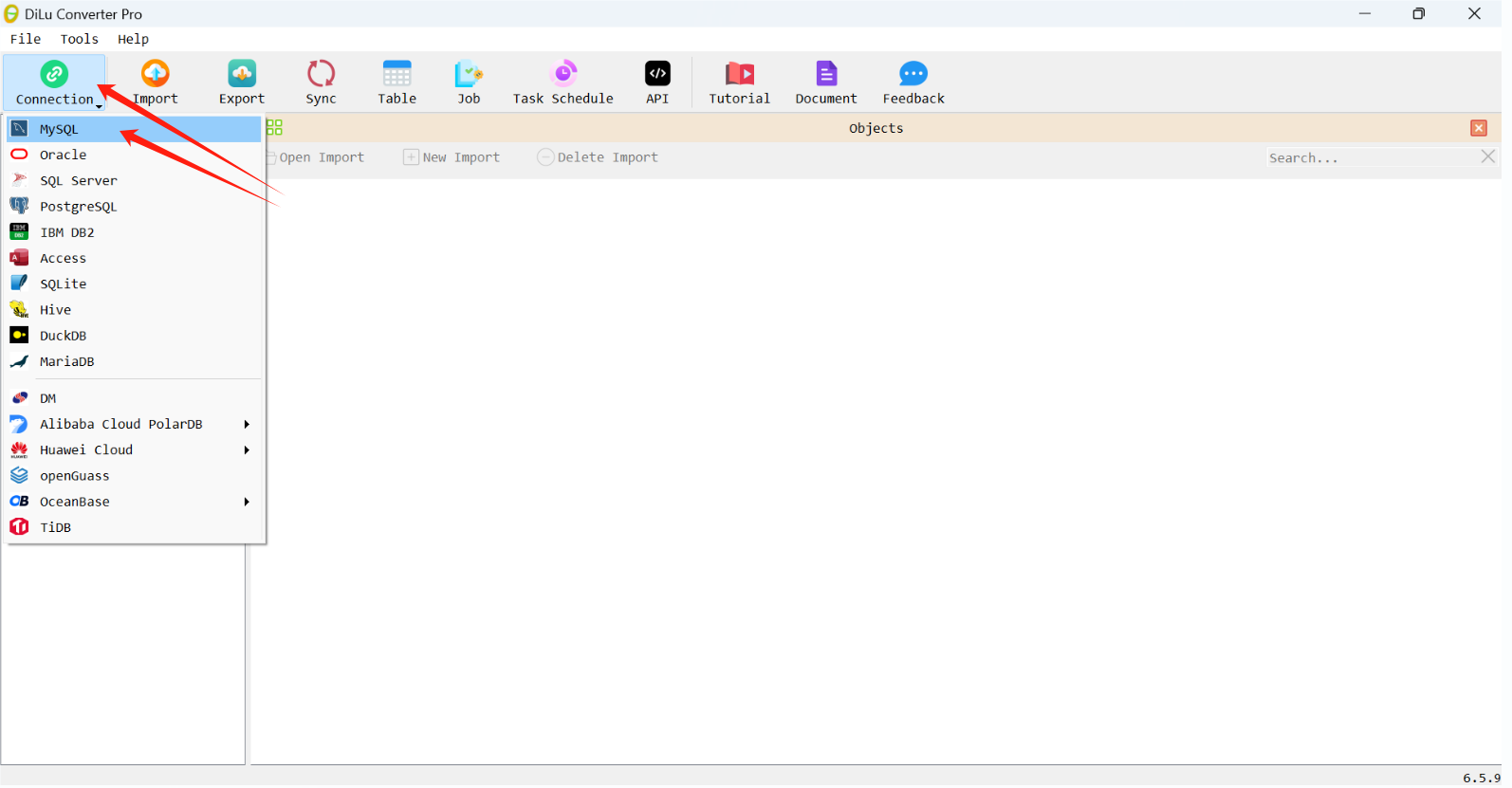This screenshot has height=788, width=1512.
Task: Clear the search box with X
Action: (x=1488, y=156)
